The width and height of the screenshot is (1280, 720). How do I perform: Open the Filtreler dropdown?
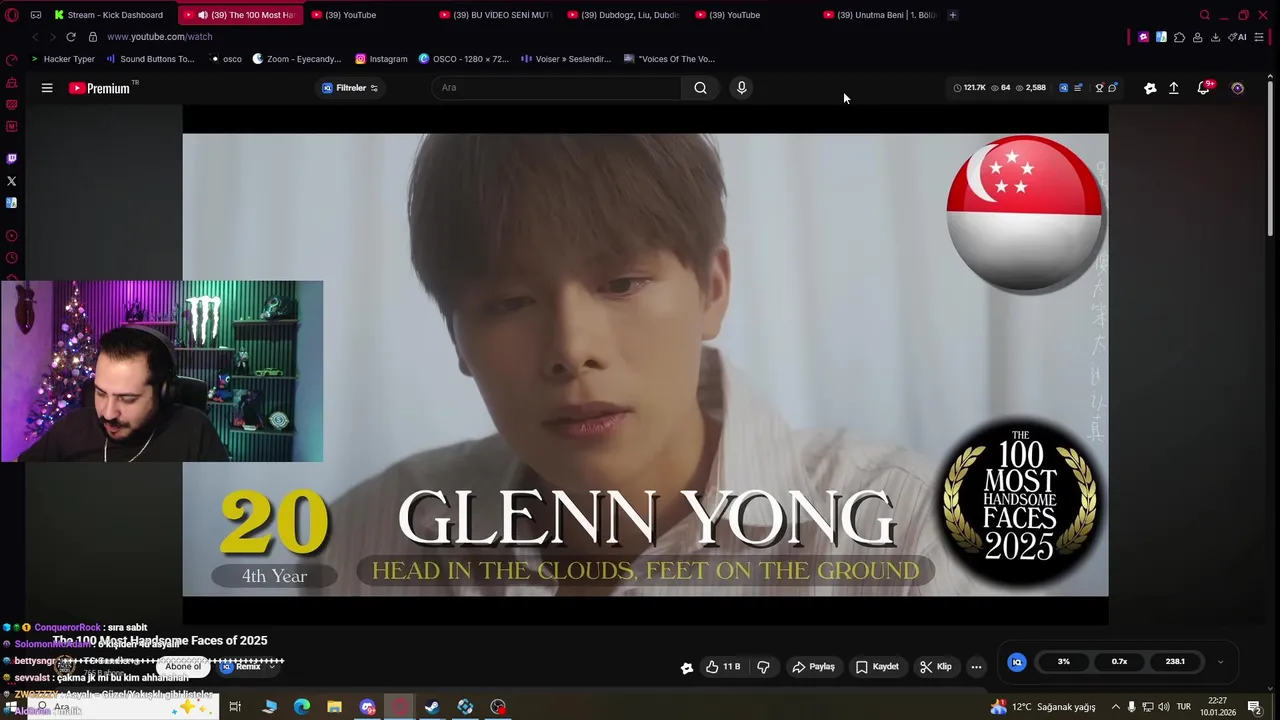click(x=350, y=88)
